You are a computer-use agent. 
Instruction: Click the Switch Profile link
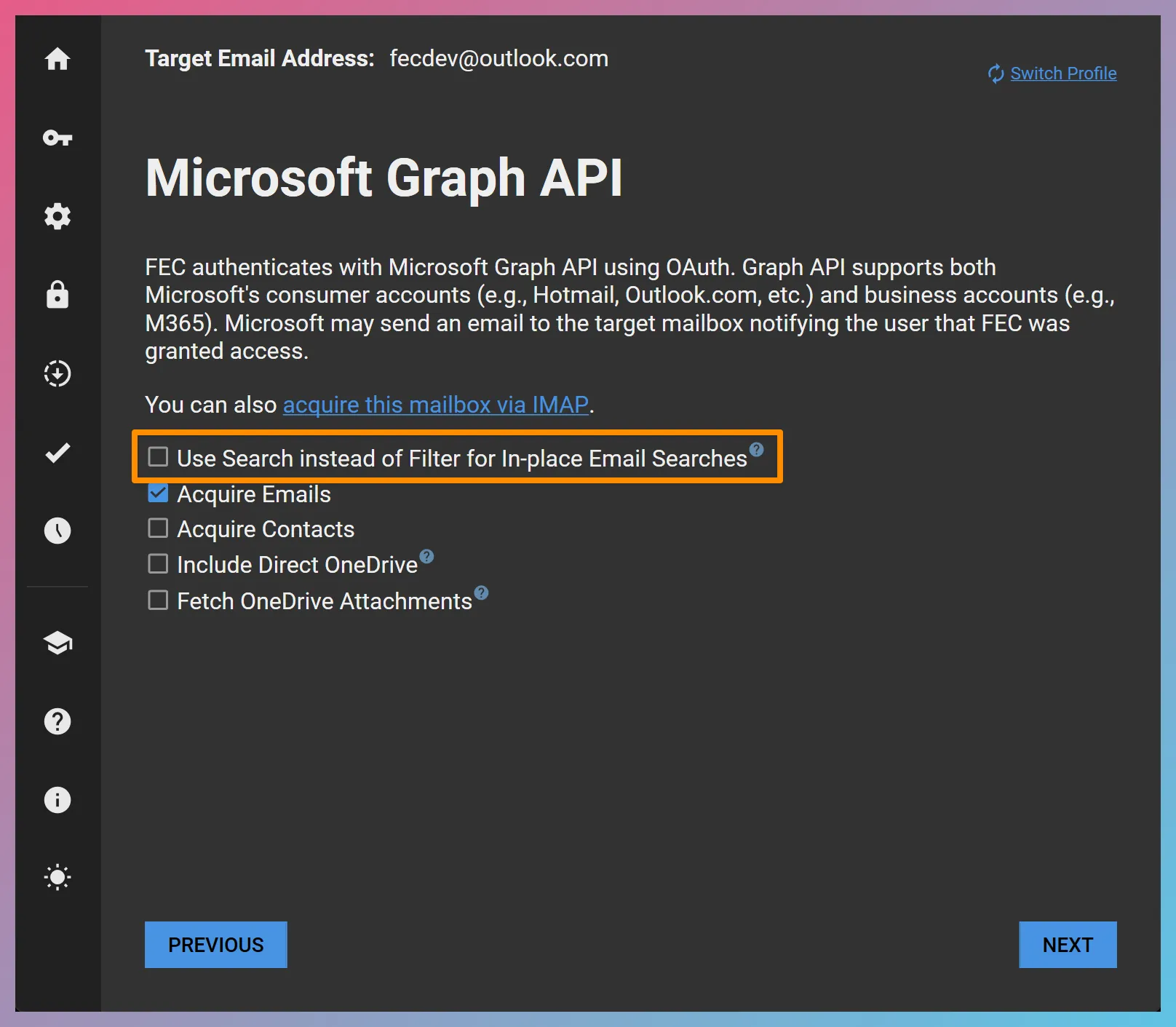pos(1062,74)
